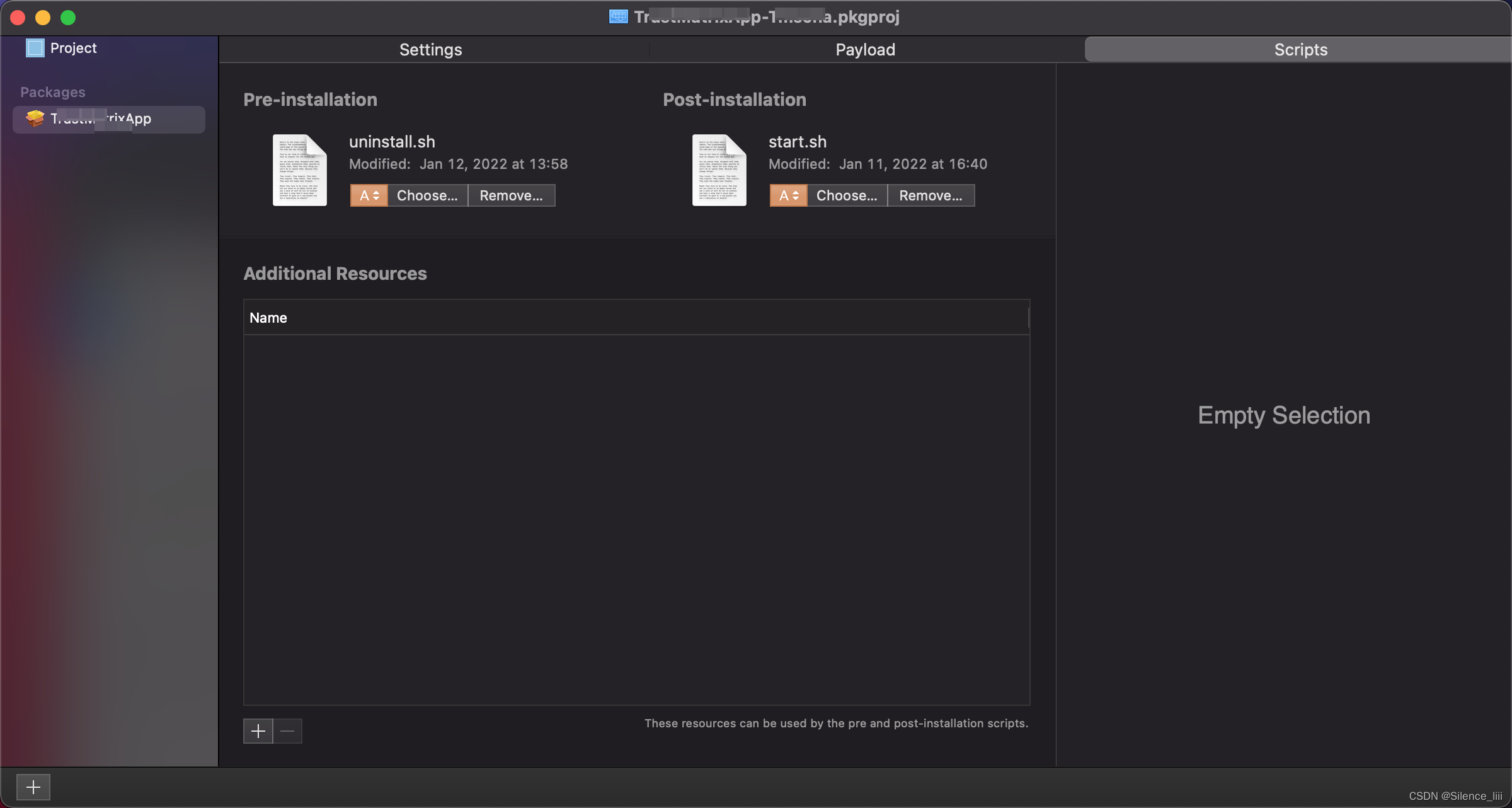Add an additional resource with plus button
Screen dimensions: 1512x808
pos(258,731)
